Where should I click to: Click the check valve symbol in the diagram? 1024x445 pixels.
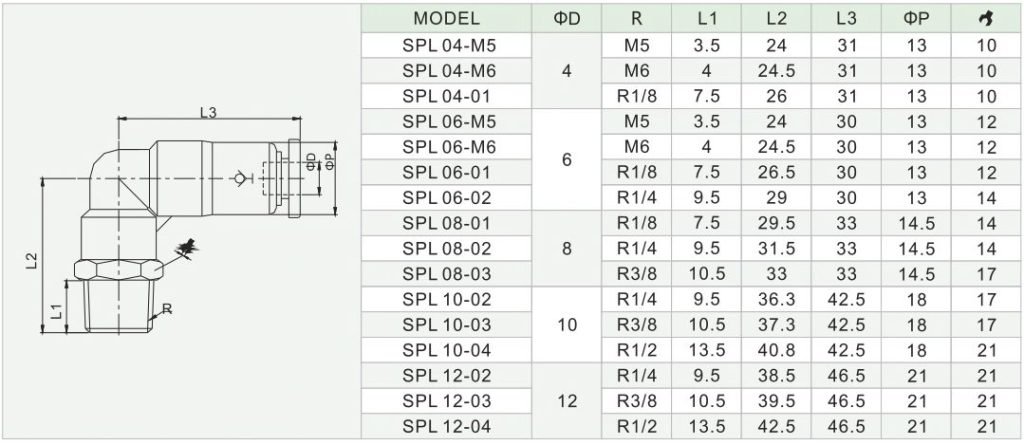241,178
